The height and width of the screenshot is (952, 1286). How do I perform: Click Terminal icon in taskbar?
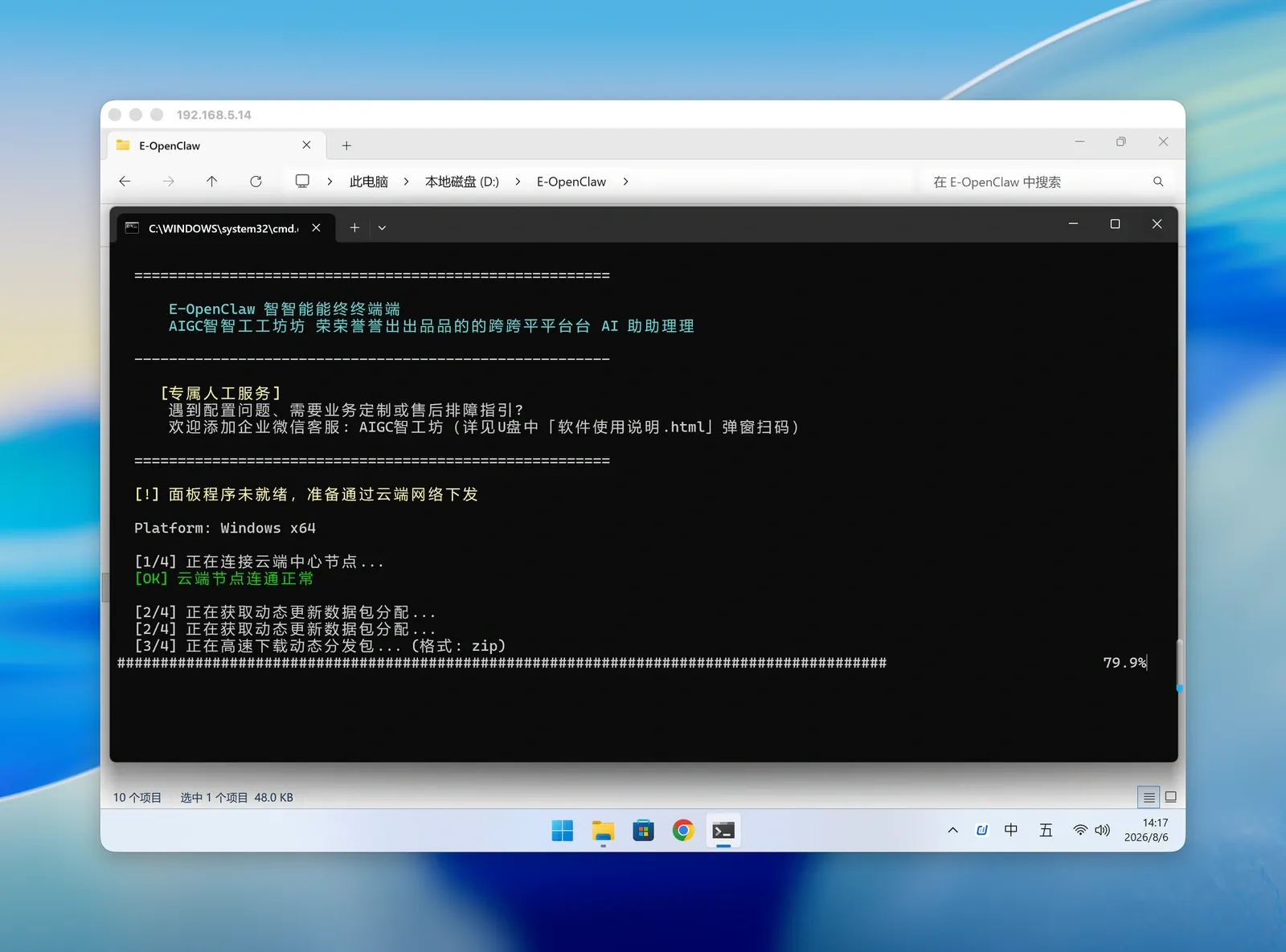click(x=723, y=830)
